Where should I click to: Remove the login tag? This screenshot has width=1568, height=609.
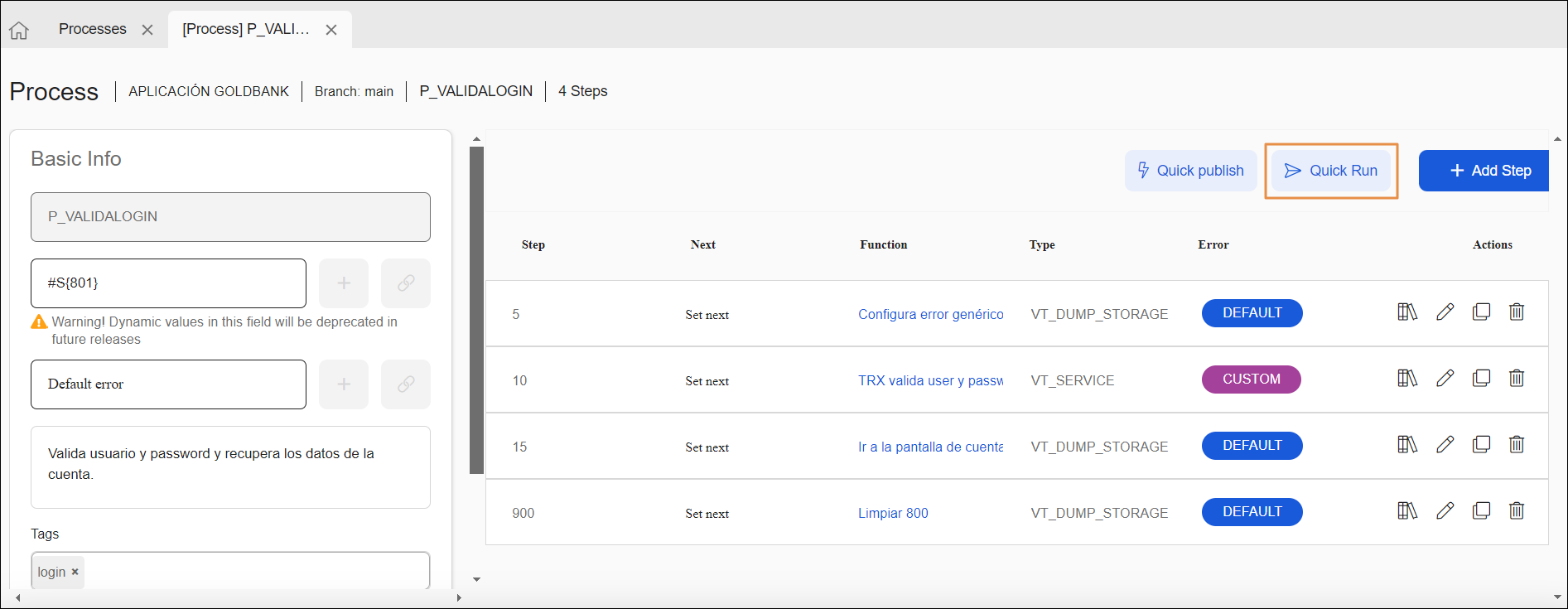click(75, 572)
